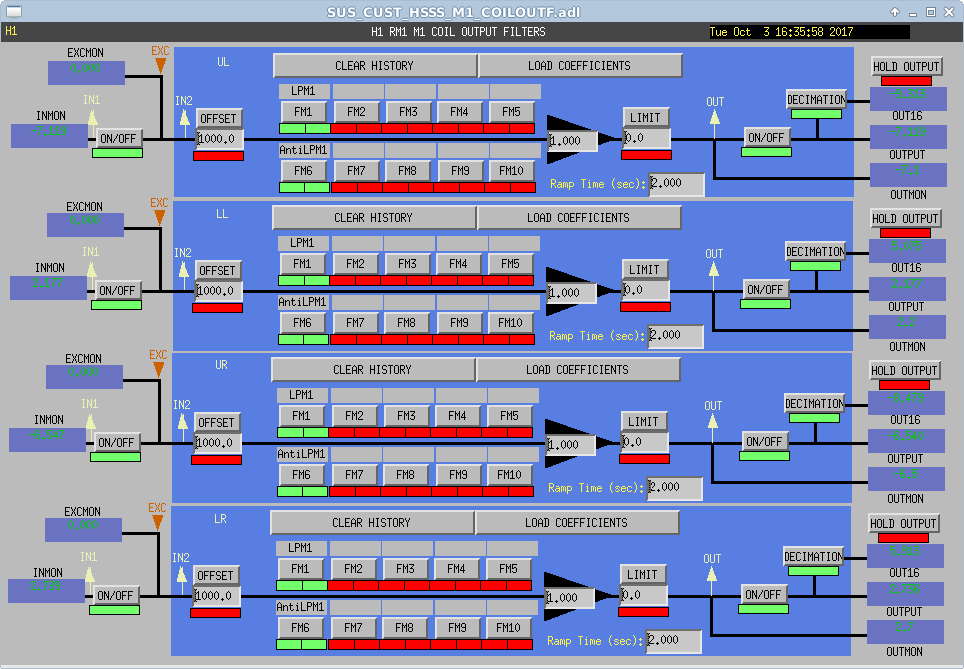Image resolution: width=964 pixels, height=669 pixels.
Task: Click the IN1 test point arrow for UR
Action: pos(90,422)
